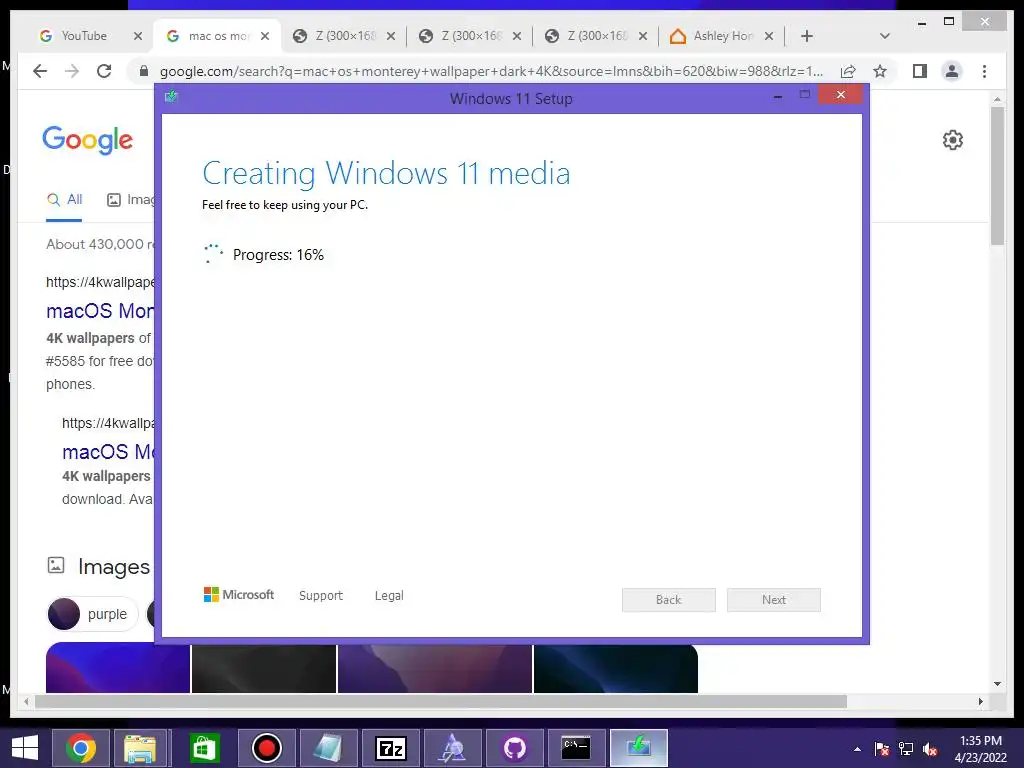The width and height of the screenshot is (1024, 768).
Task: Open Chrome three-dot menu
Action: tap(984, 71)
